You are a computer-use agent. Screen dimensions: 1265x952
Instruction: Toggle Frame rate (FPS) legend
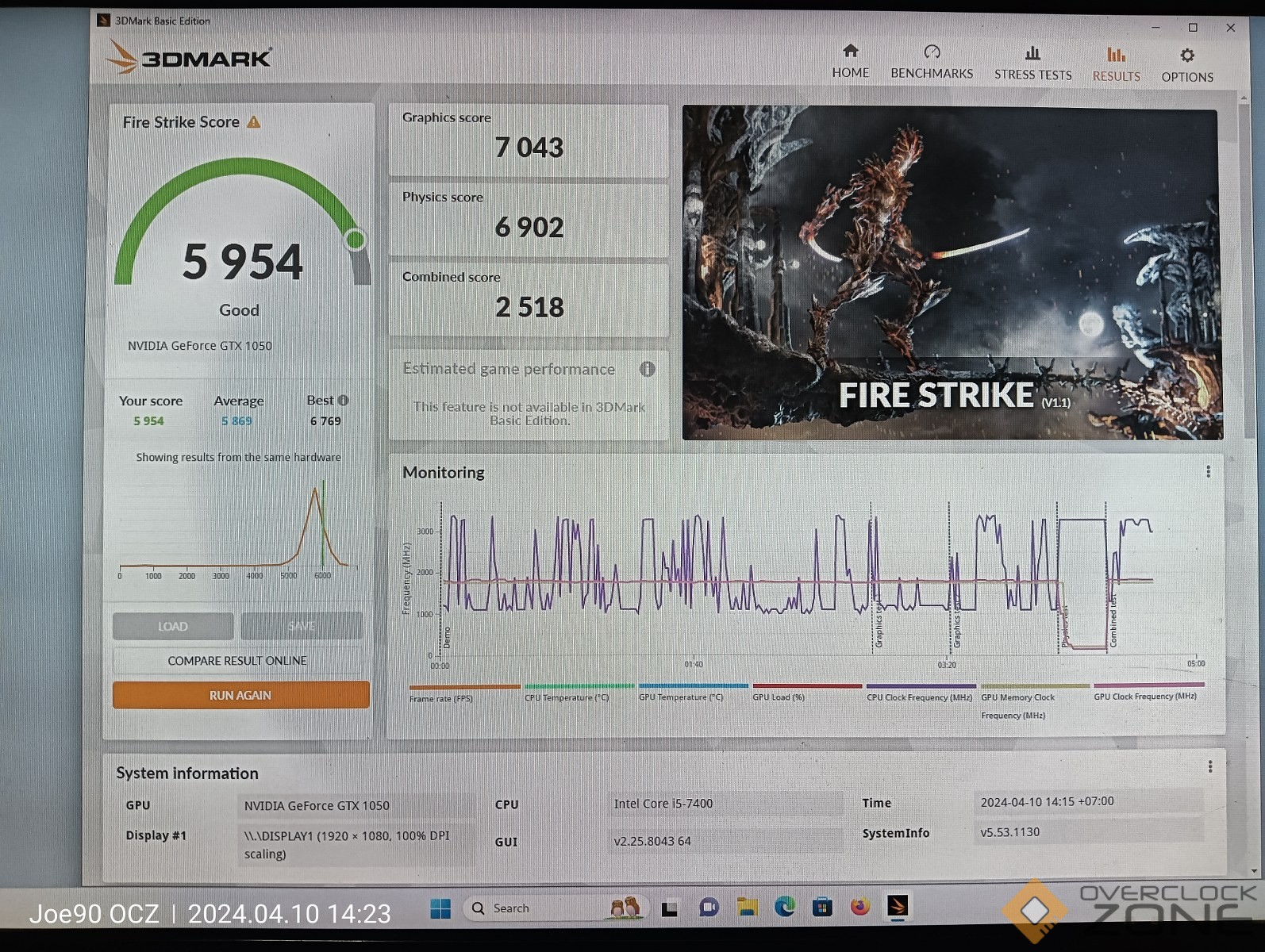click(464, 693)
